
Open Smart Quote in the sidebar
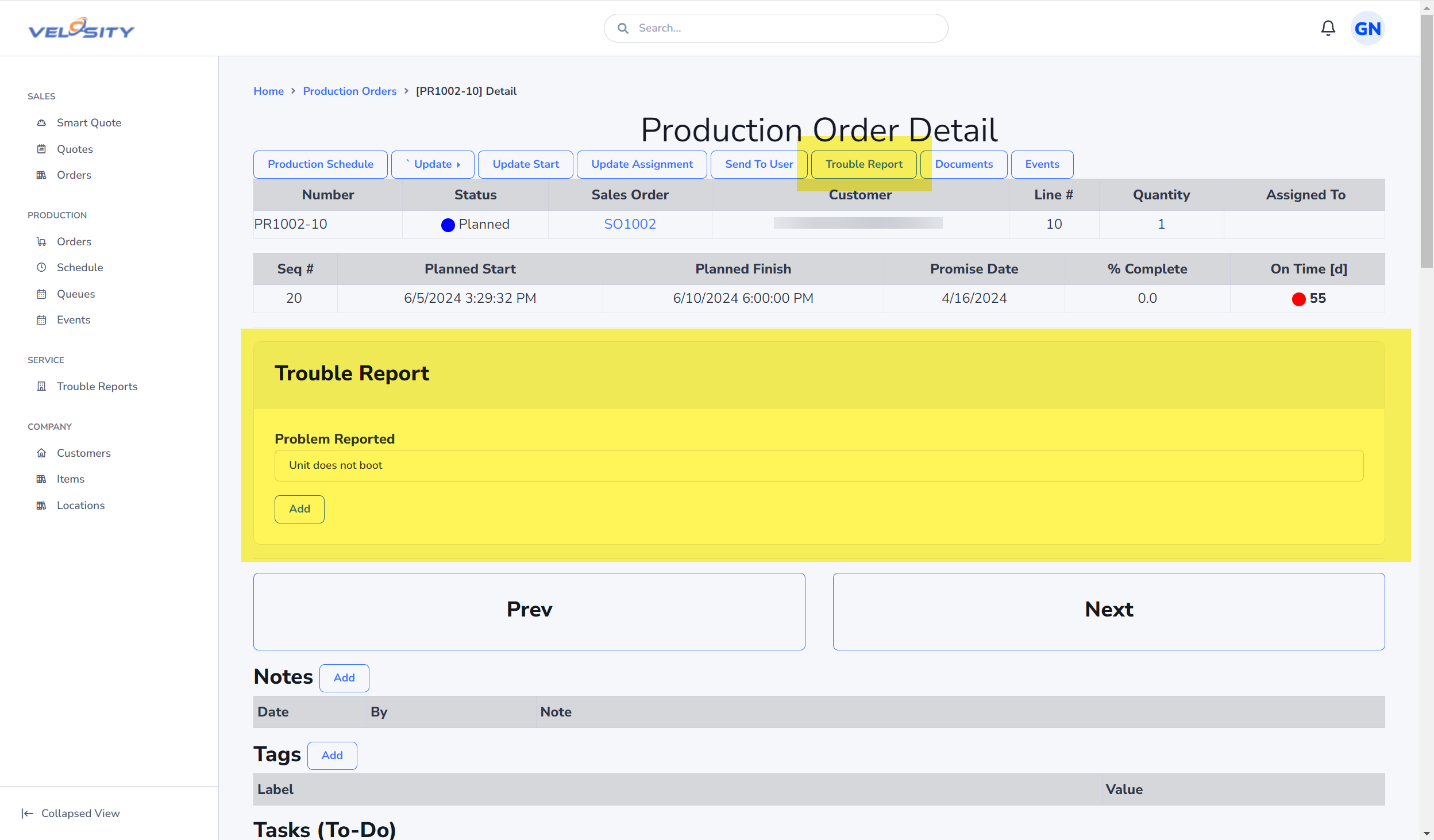[89, 123]
